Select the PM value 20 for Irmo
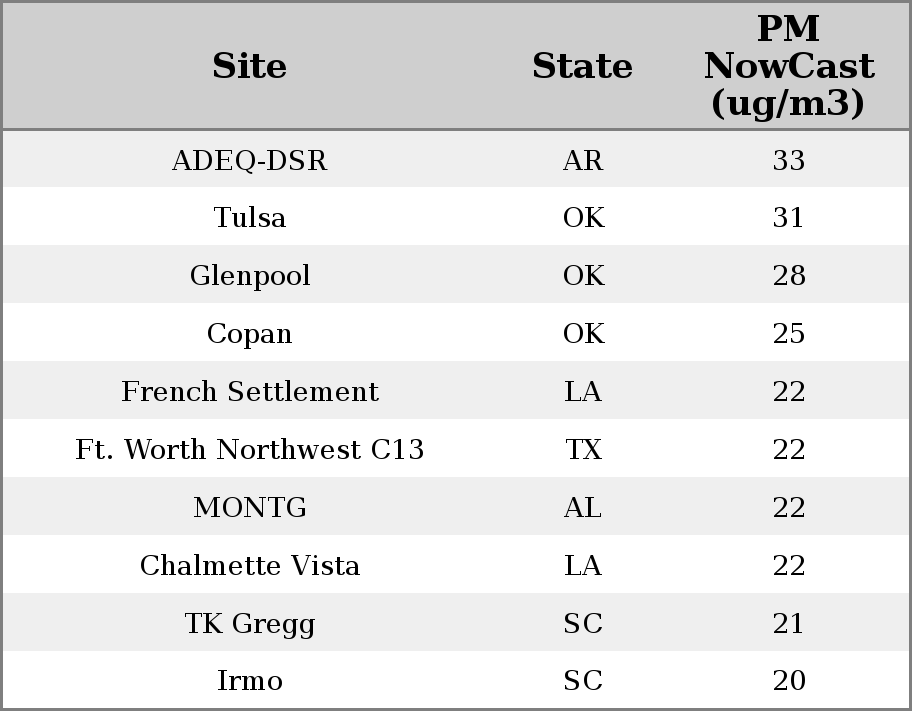912x711 pixels. pyautogui.click(x=788, y=681)
